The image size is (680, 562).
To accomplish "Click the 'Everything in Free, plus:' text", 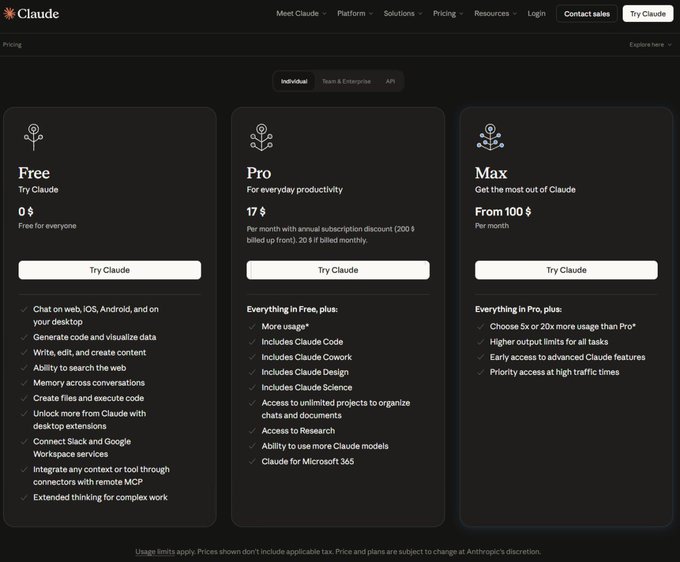I will 292,309.
